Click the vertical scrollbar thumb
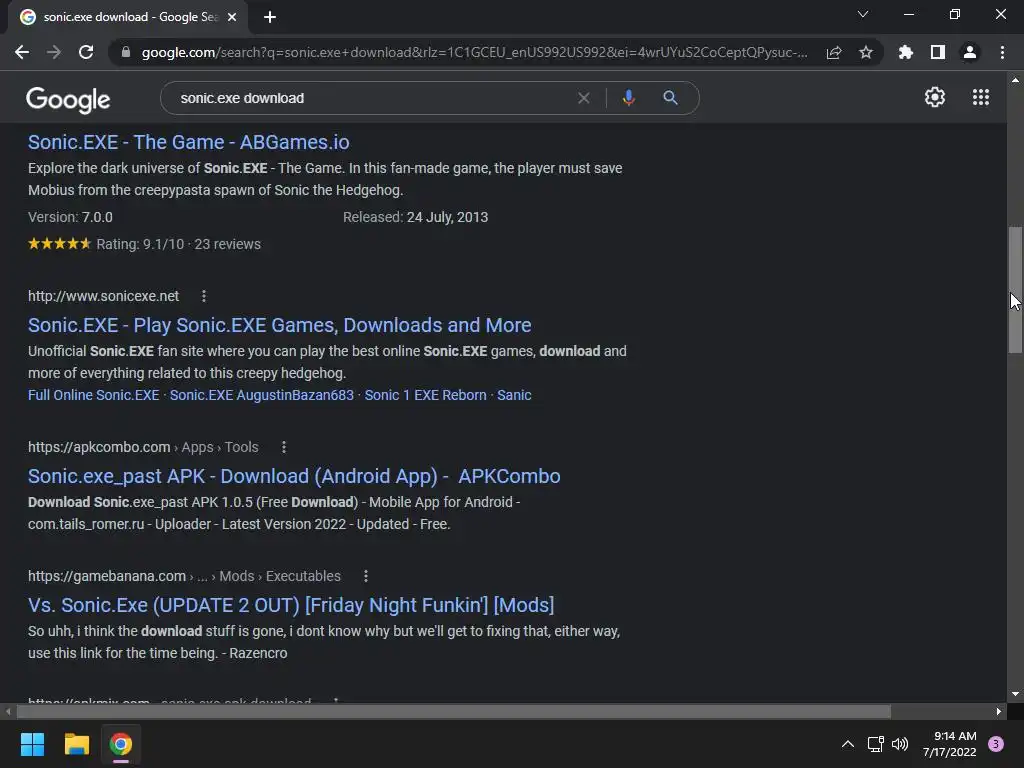The width and height of the screenshot is (1024, 768). tap(1015, 290)
